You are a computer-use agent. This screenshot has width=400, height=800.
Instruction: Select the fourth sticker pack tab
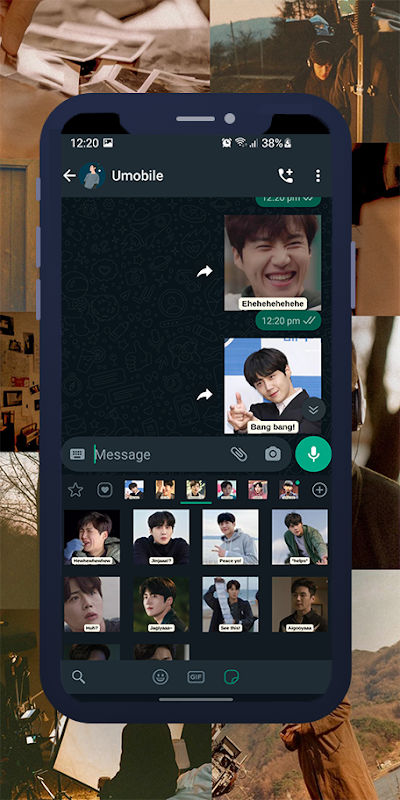[x=227, y=490]
